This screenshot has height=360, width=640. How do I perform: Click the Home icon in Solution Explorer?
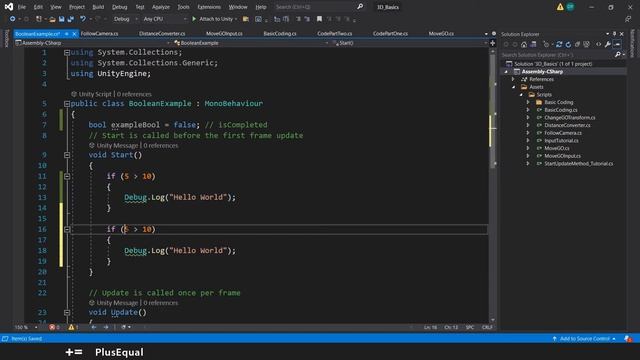(524, 44)
